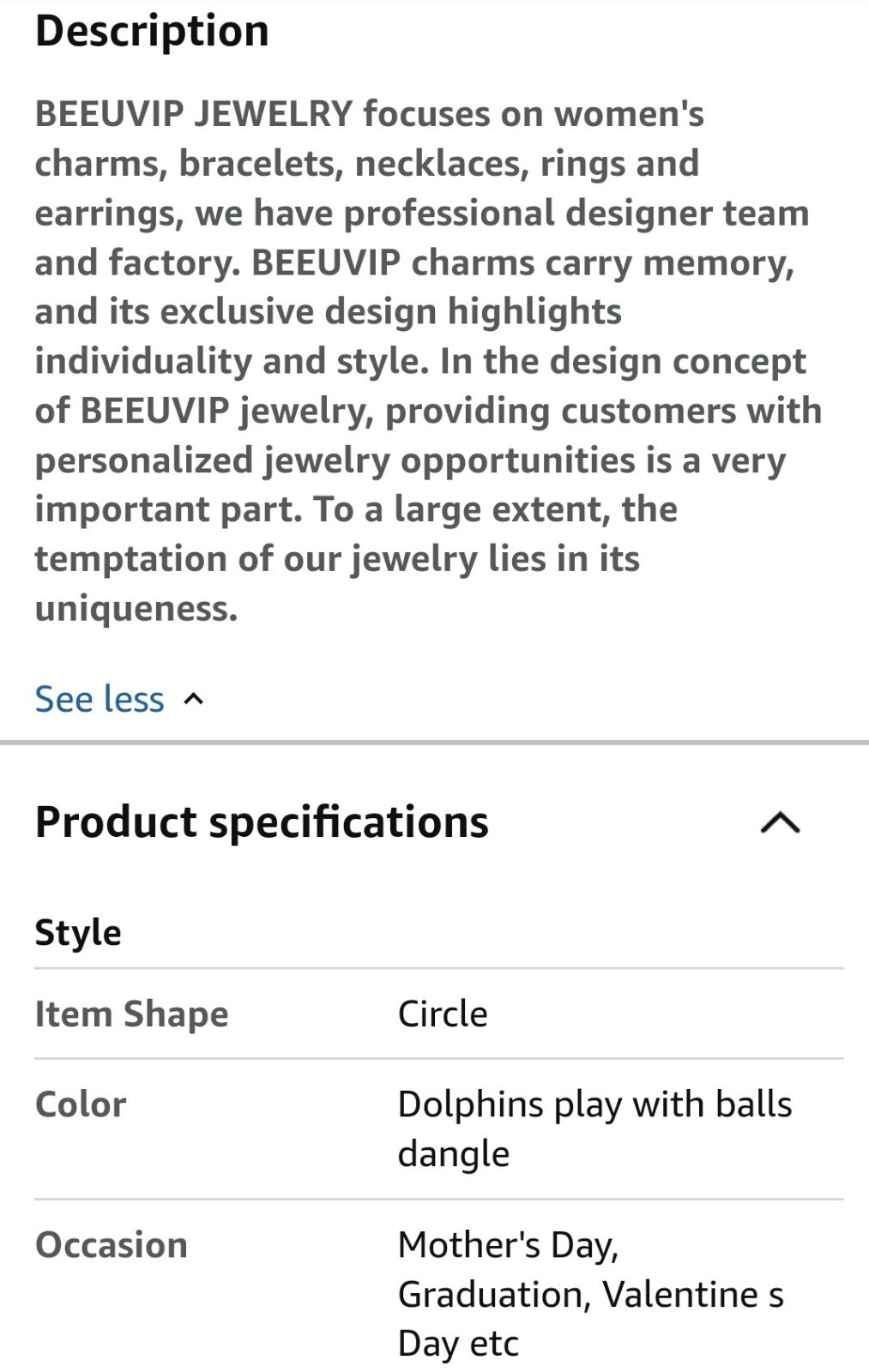Click the Dolphins play with balls dangle value

[594, 1128]
